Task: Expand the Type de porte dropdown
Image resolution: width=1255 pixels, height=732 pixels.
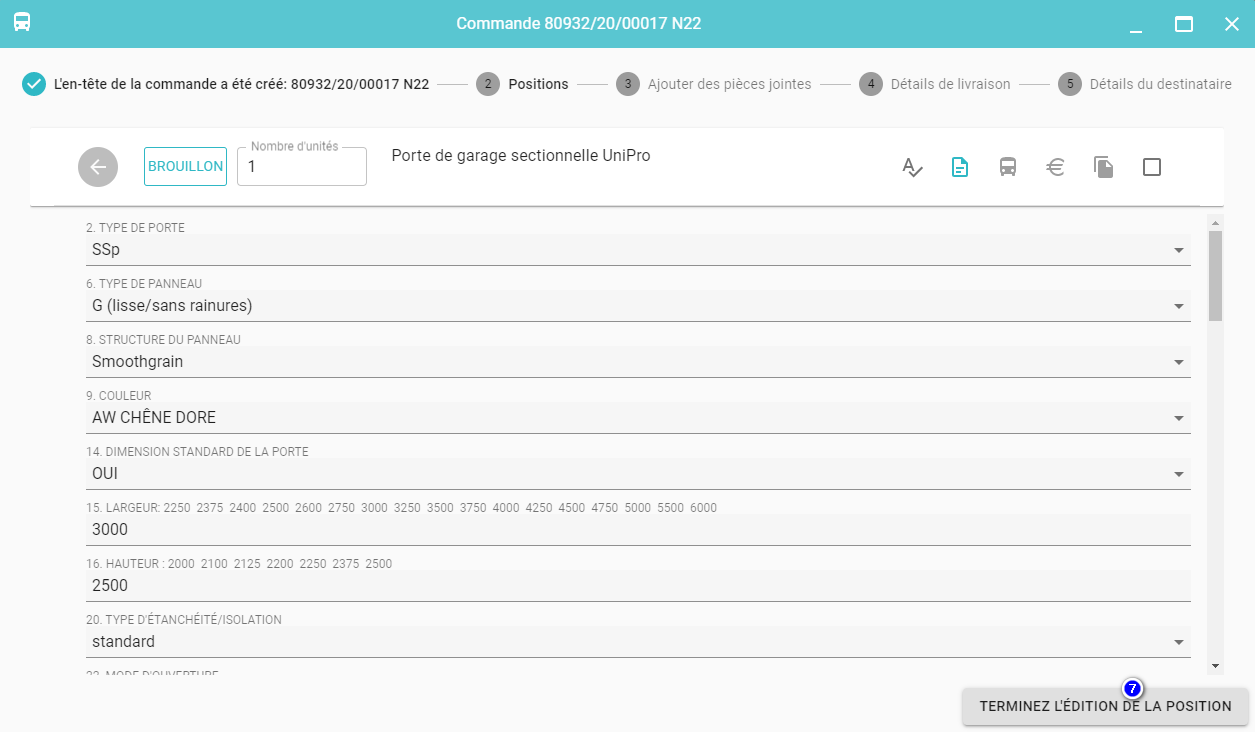Action: (x=1178, y=250)
